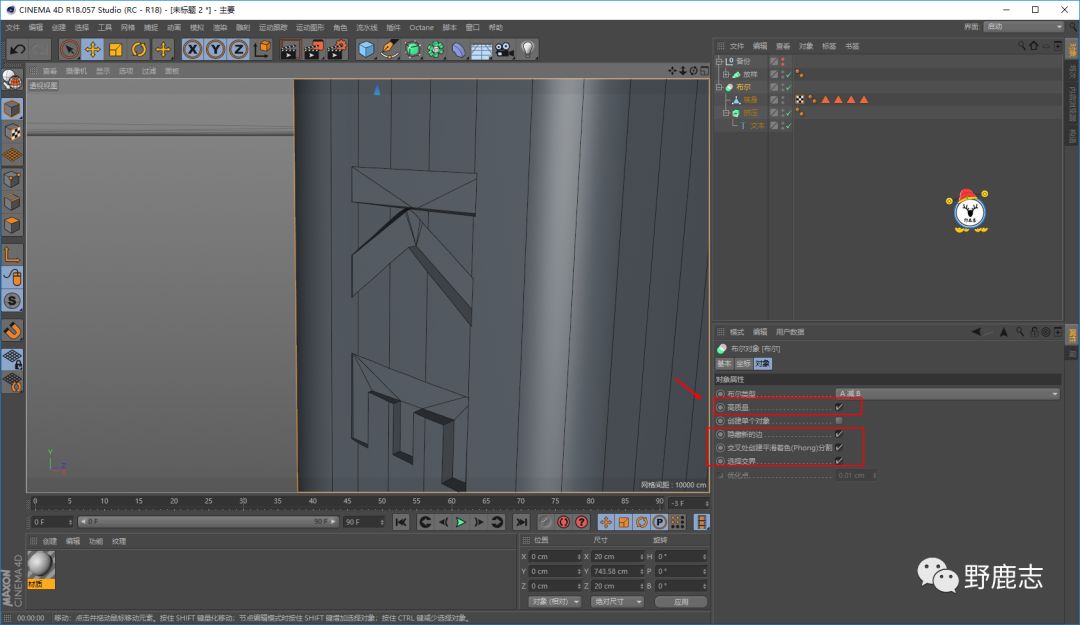Click the camera object icon
This screenshot has height=625, width=1080.
pyautogui.click(x=504, y=49)
